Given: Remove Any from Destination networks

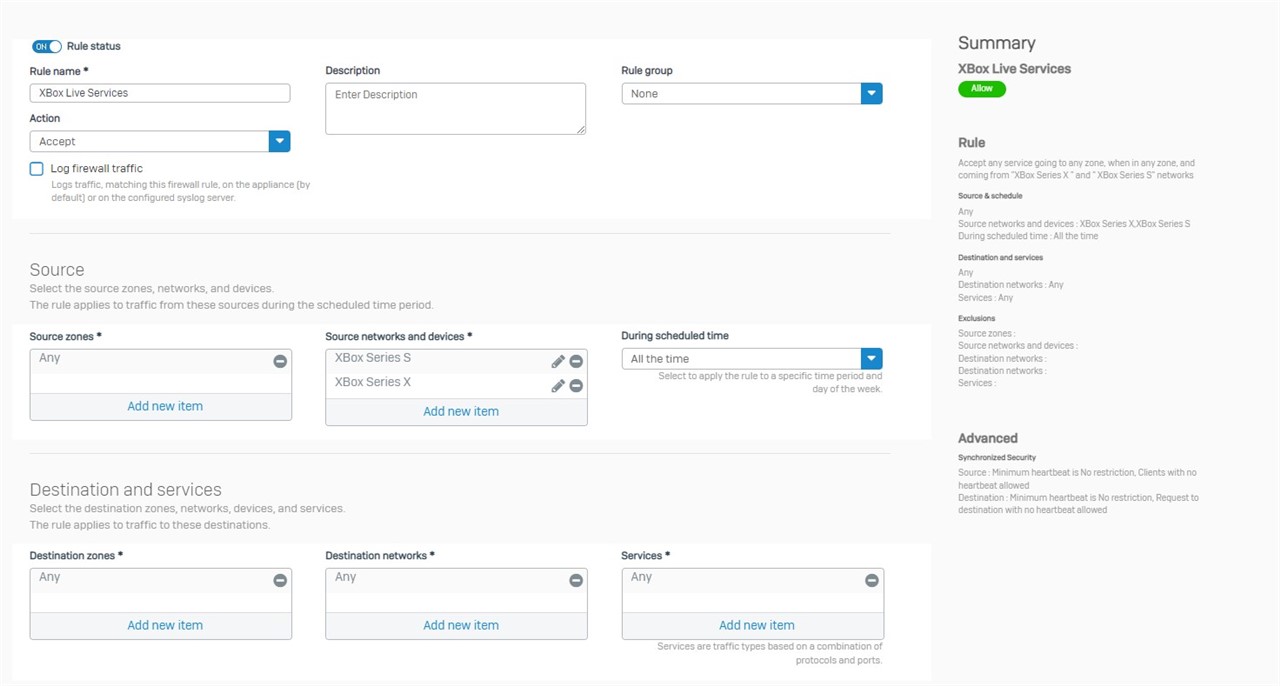Looking at the screenshot, I should (576, 580).
